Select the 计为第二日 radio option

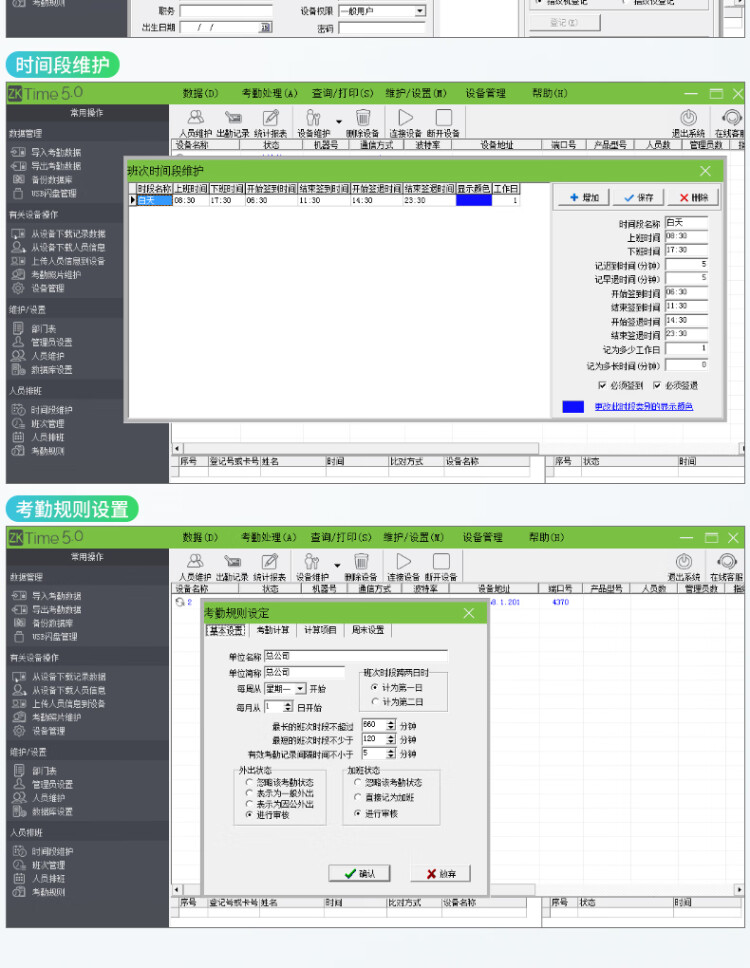click(374, 702)
